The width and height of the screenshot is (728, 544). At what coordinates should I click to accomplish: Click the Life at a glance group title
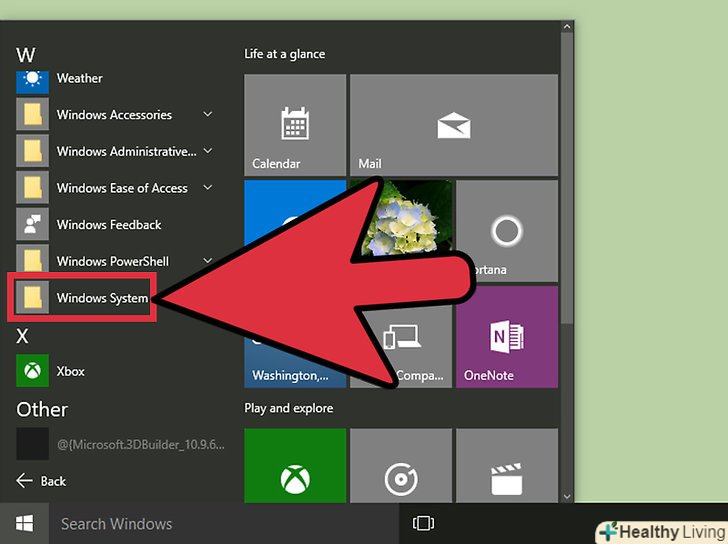285,54
